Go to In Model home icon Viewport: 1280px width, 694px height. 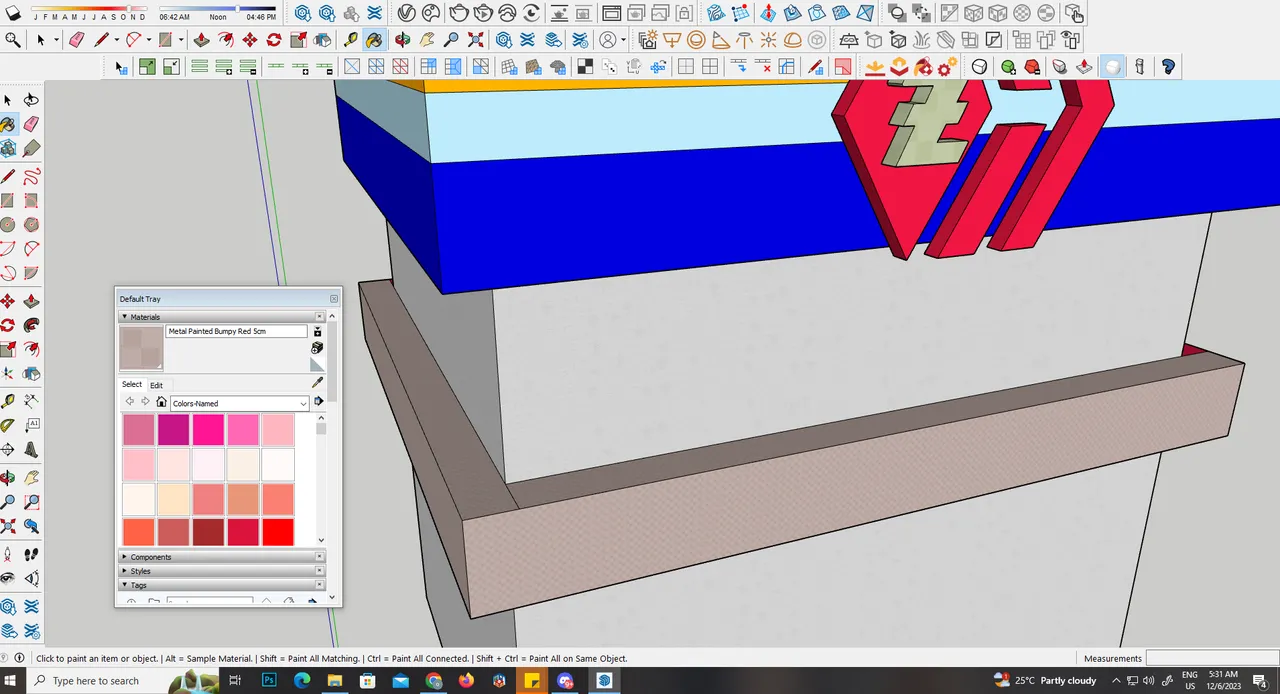161,402
